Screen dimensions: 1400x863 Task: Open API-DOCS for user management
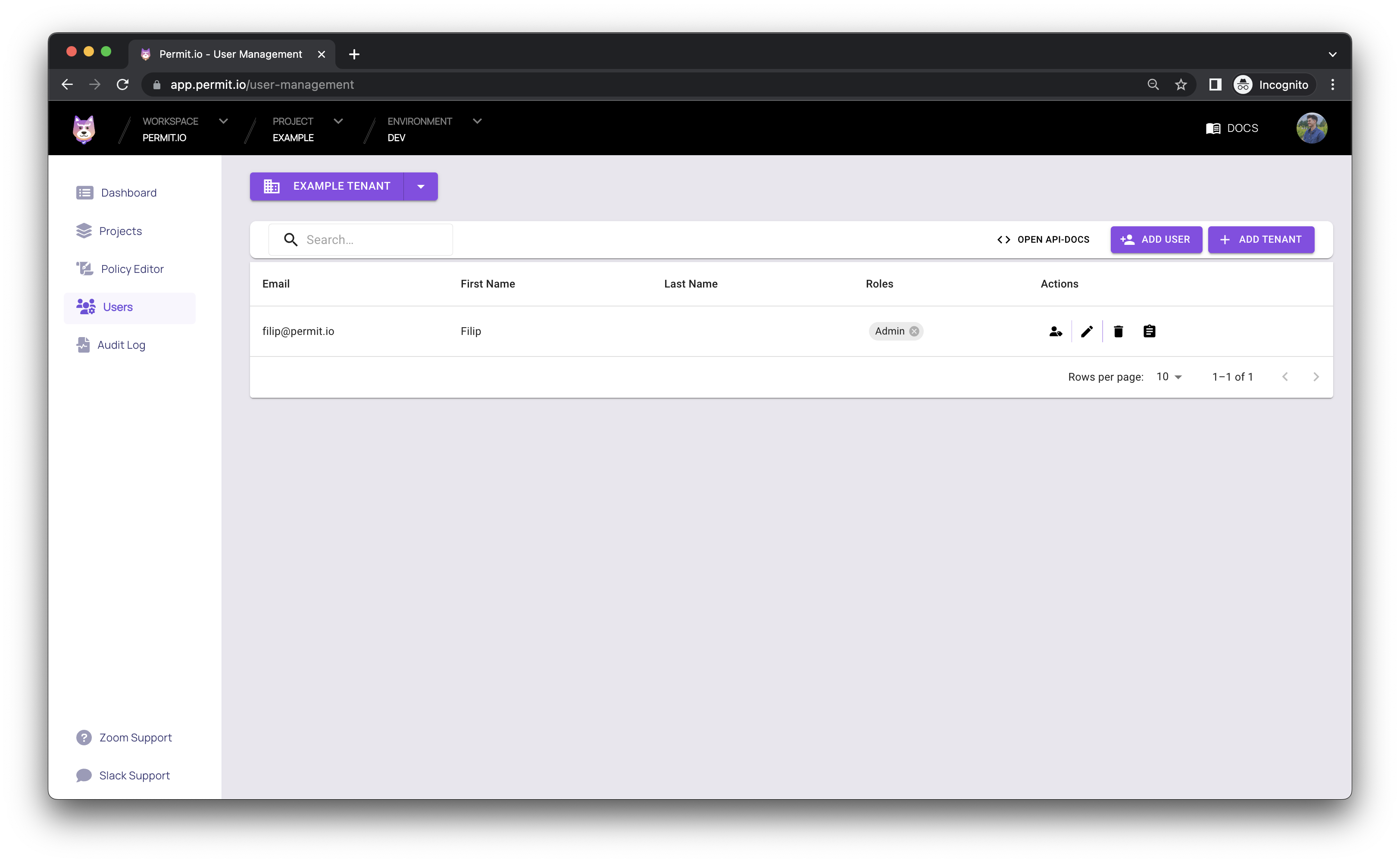coord(1043,239)
